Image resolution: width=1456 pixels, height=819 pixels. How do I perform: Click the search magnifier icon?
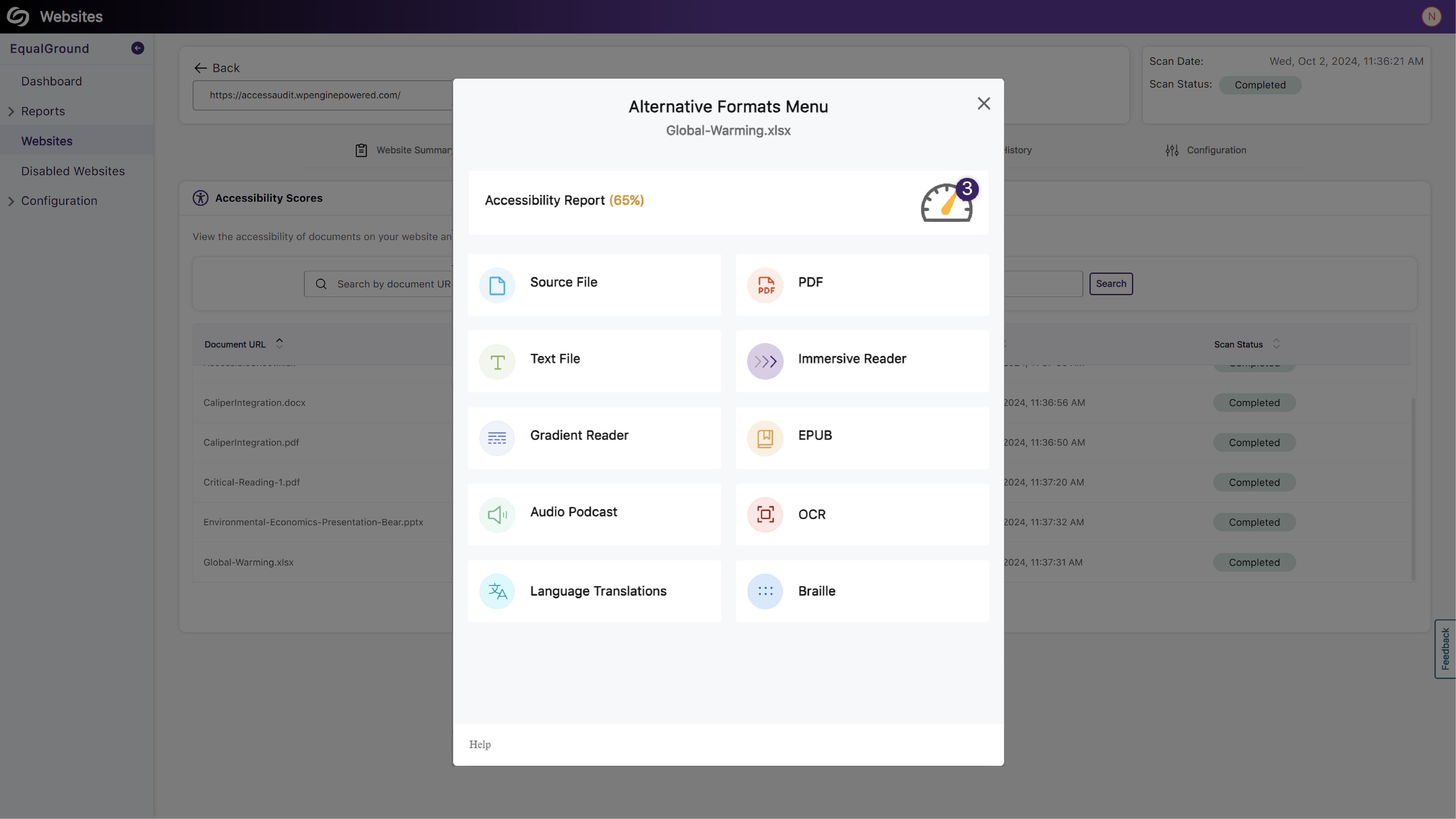click(x=321, y=284)
